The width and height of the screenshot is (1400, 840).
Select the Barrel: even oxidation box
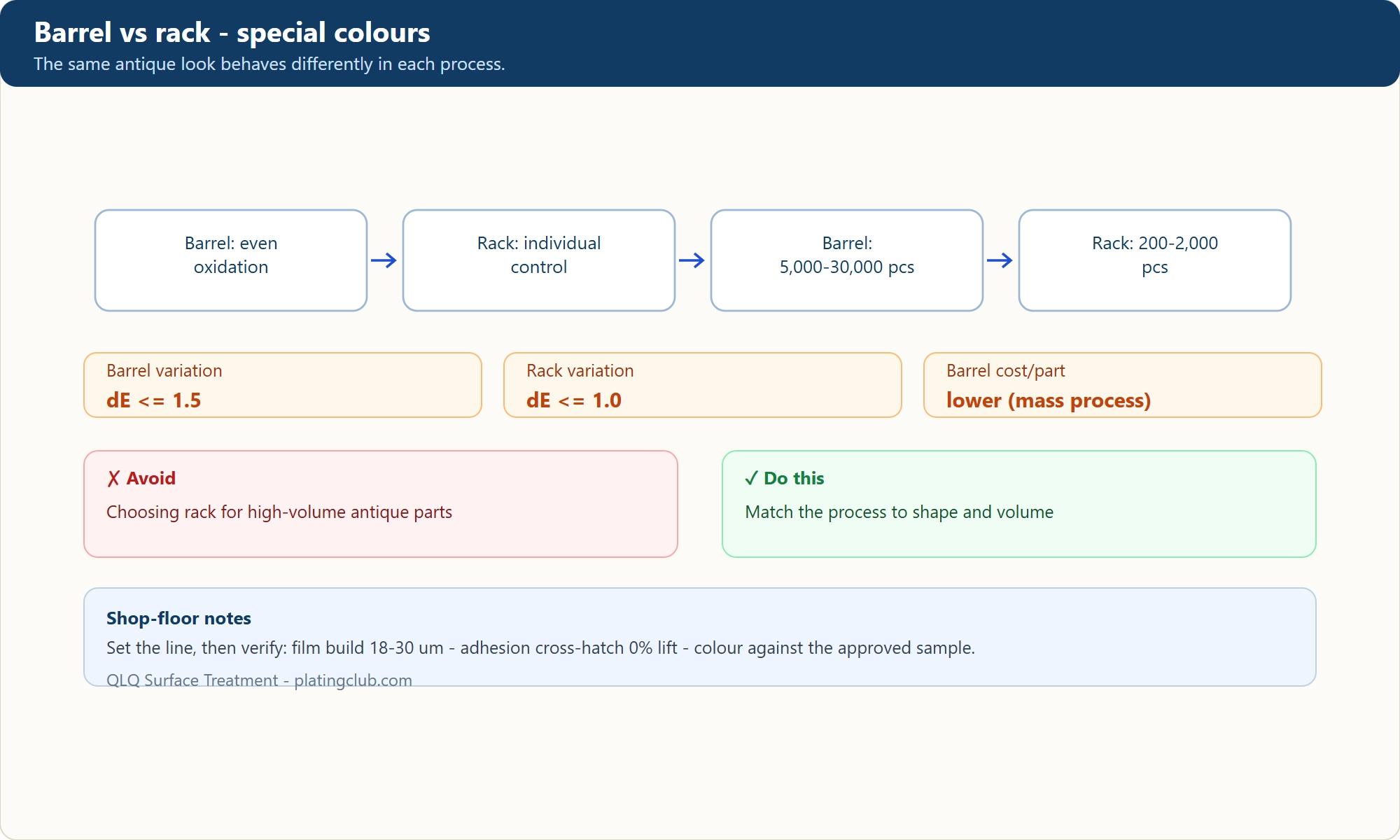231,260
